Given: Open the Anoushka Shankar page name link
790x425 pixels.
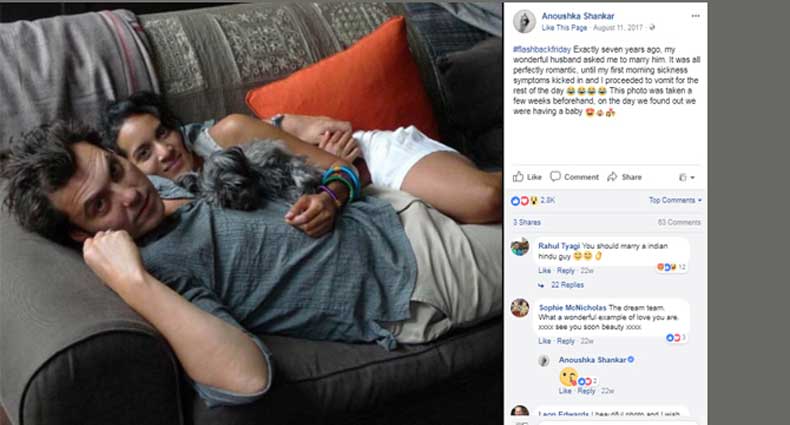Looking at the screenshot, I should [x=578, y=16].
